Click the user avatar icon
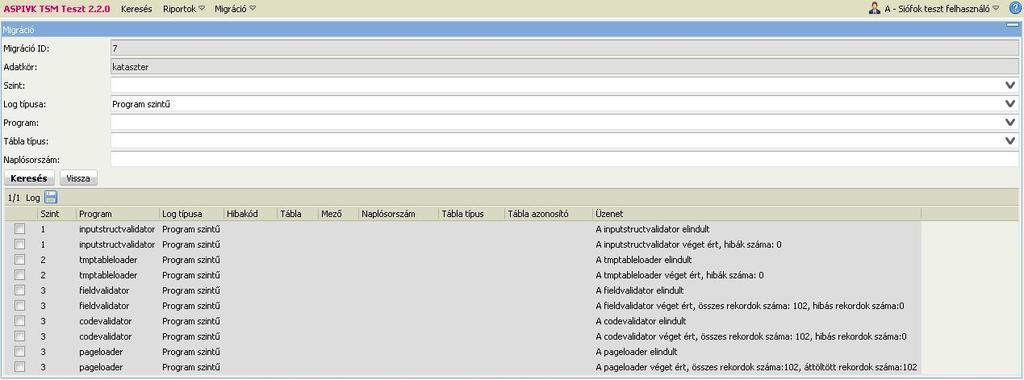The height and width of the screenshot is (380, 1024). tap(874, 8)
